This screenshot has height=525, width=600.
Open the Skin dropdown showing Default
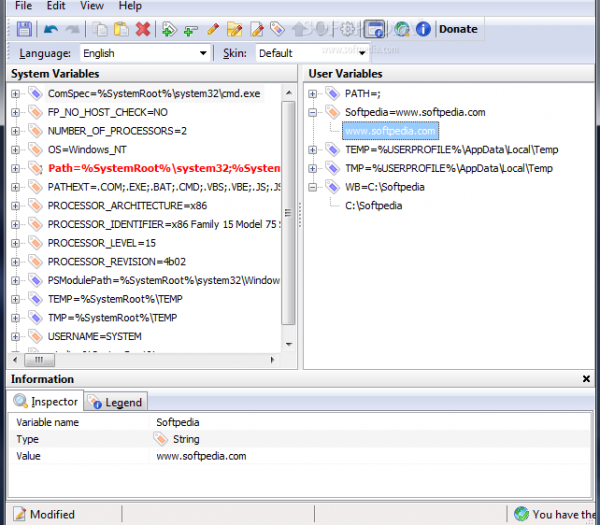312,53
